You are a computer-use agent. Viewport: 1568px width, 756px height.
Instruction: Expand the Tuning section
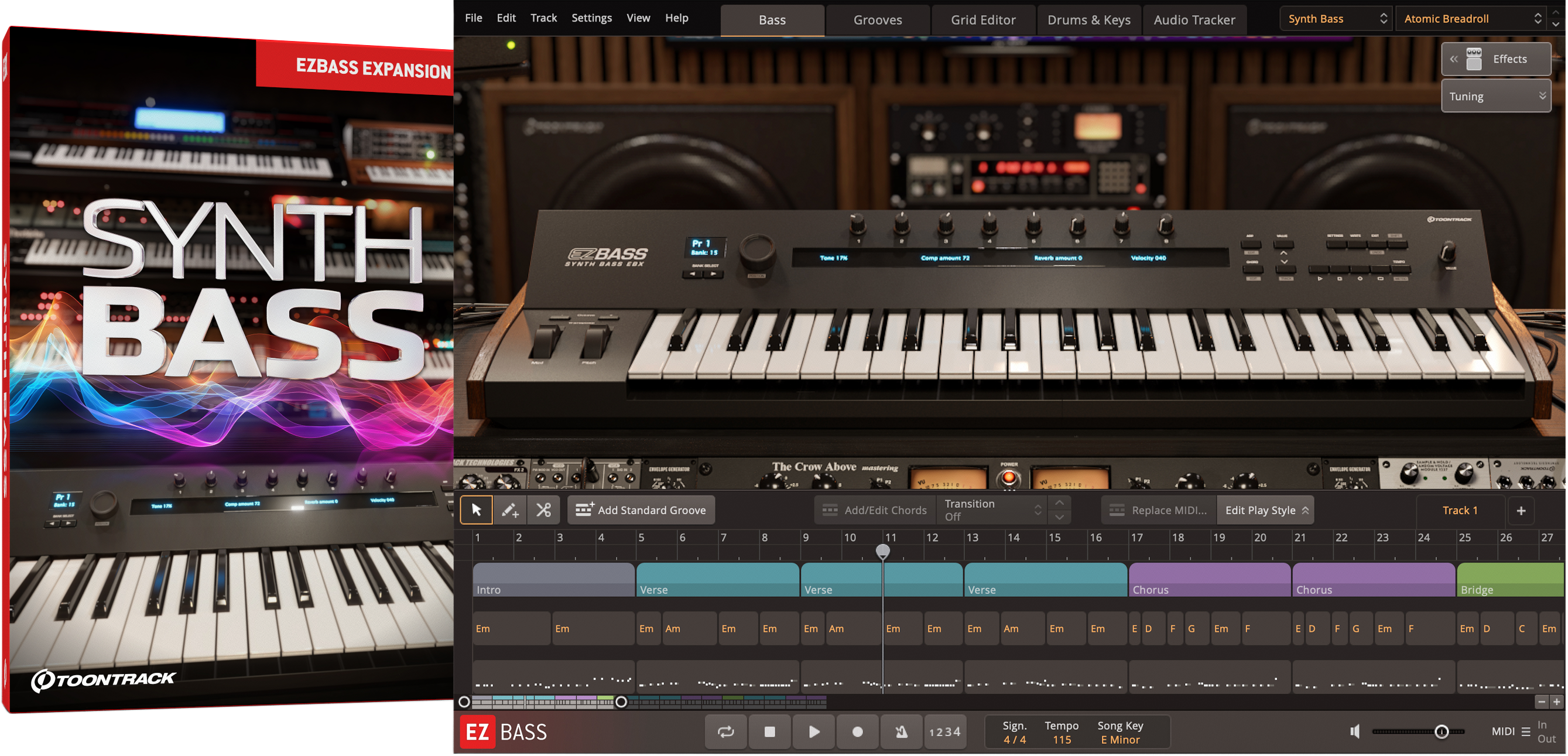(1495, 95)
